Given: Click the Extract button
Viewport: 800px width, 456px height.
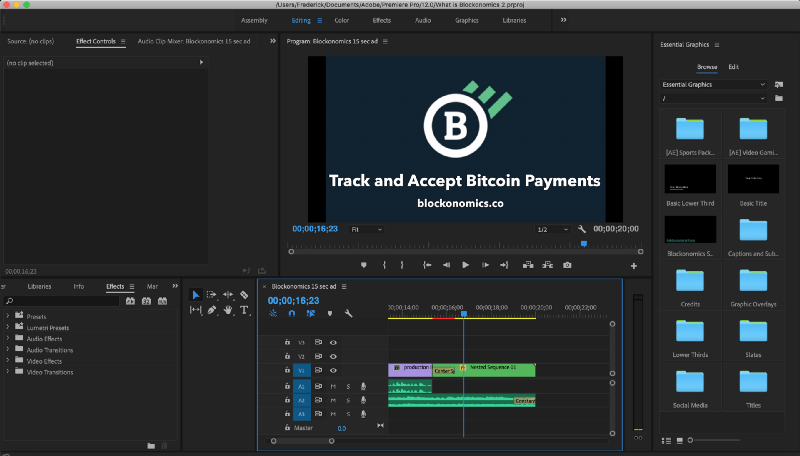Looking at the screenshot, I should 547,265.
